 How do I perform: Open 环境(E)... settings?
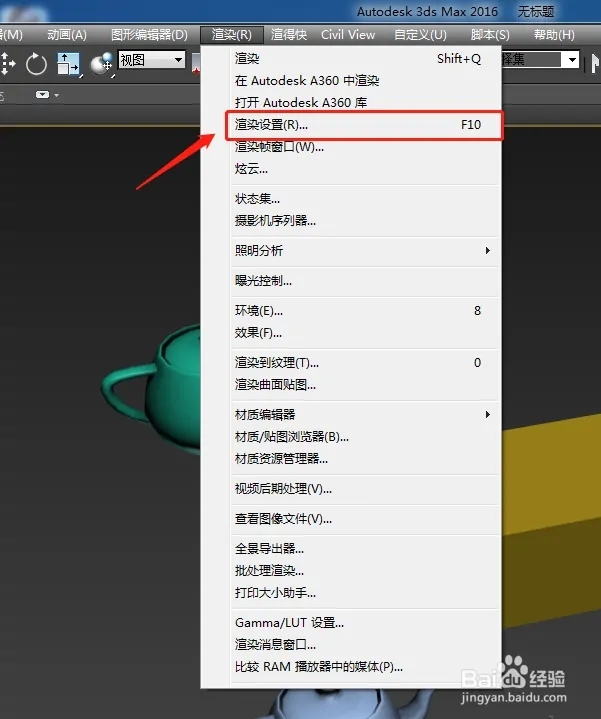[365, 311]
